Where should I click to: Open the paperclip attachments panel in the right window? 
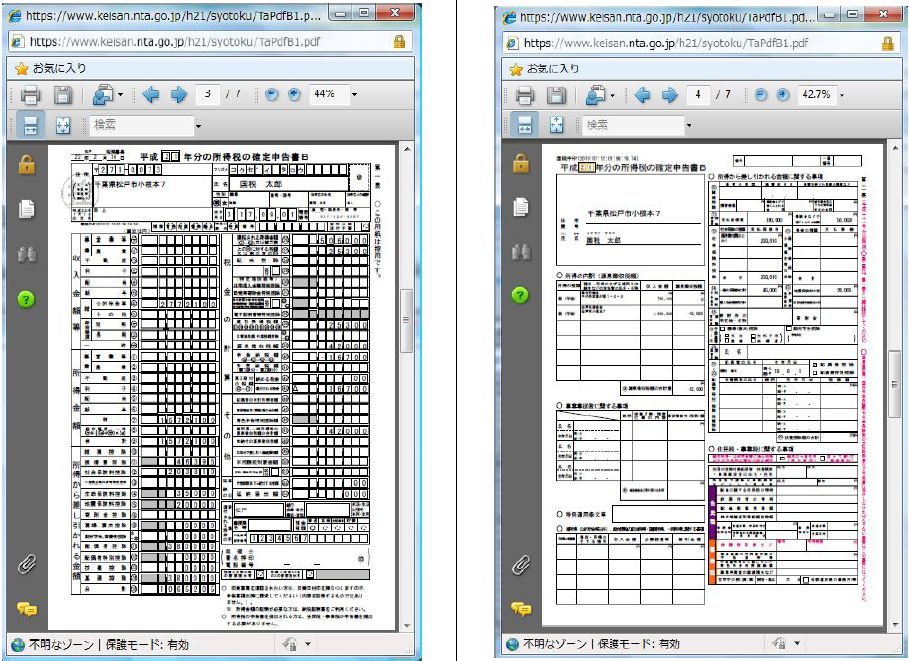pos(519,565)
